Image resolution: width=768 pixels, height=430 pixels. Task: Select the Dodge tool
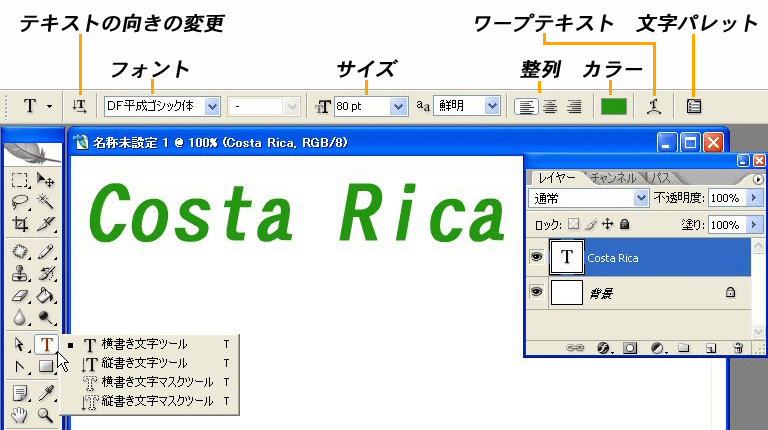(46, 317)
